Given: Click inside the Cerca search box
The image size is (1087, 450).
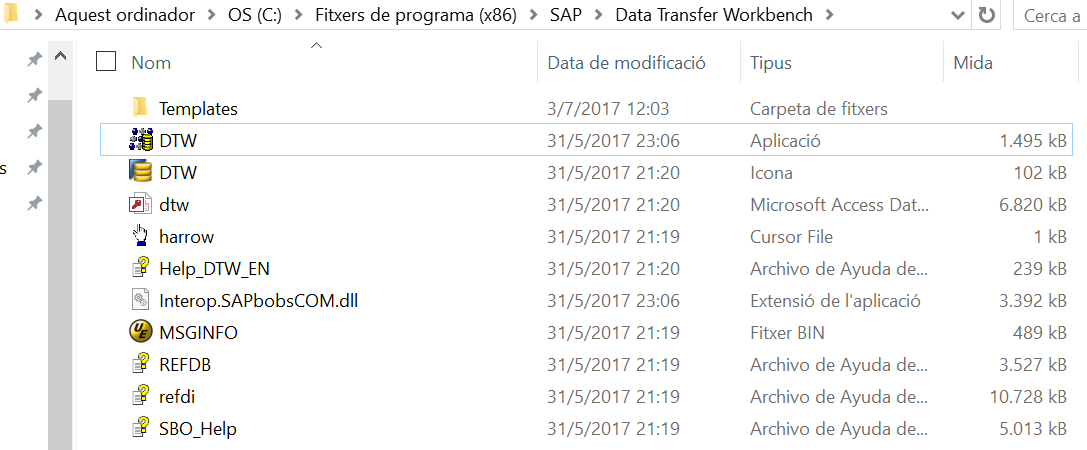Looking at the screenshot, I should pos(1050,15).
